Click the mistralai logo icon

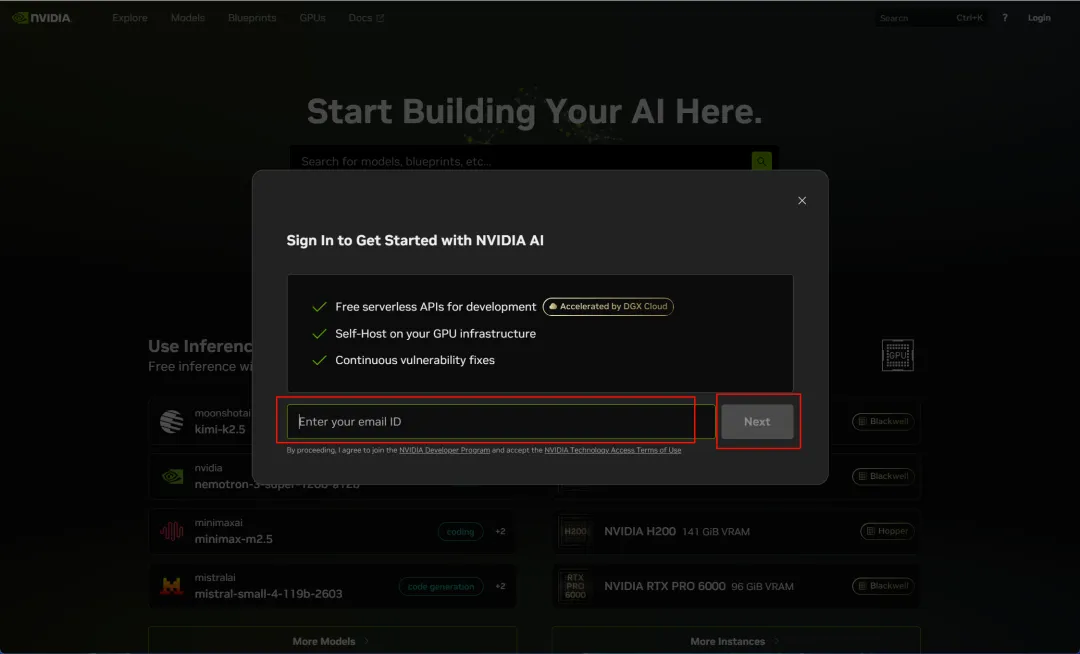pyautogui.click(x=172, y=586)
